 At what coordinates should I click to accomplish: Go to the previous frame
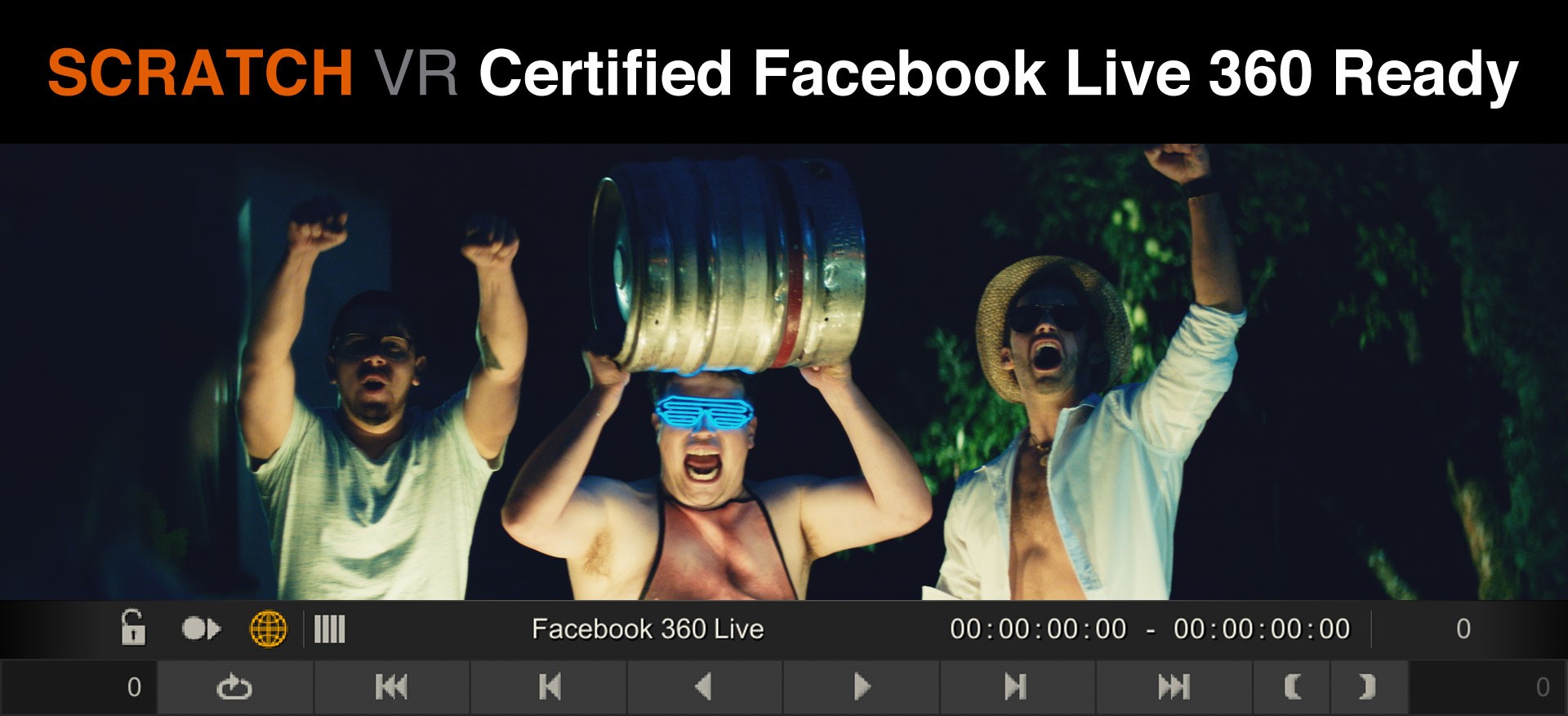pyautogui.click(x=549, y=687)
